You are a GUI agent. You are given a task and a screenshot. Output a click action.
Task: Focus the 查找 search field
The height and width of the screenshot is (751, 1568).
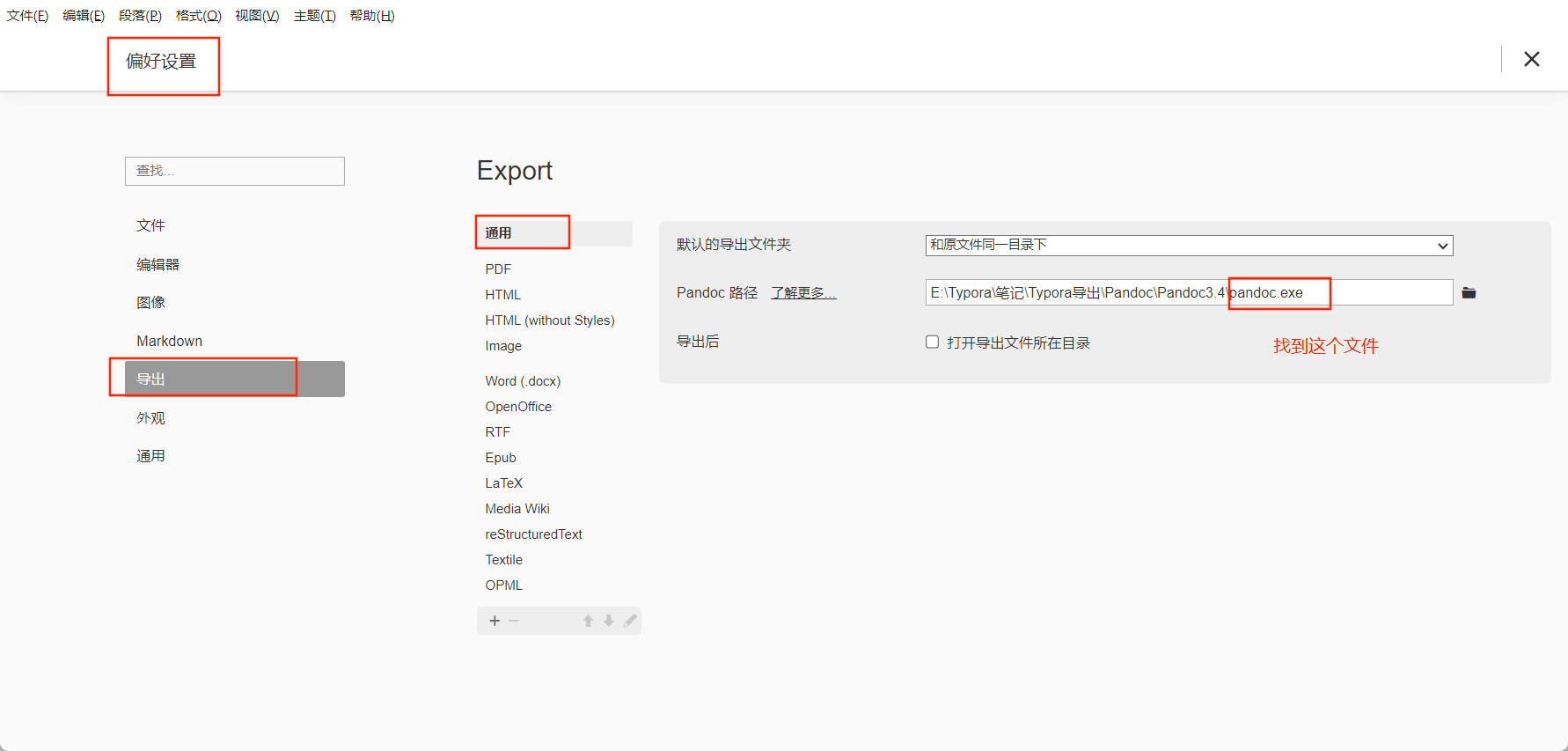pos(235,171)
